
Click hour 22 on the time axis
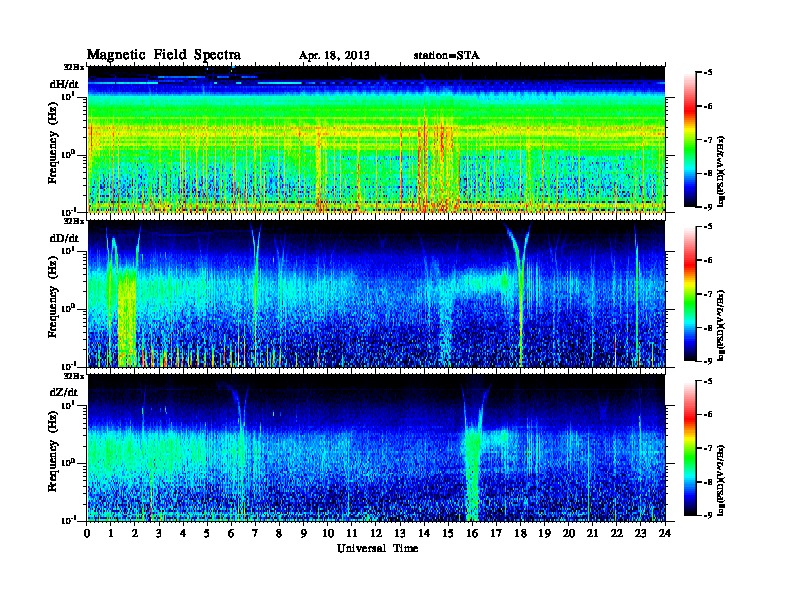click(617, 534)
